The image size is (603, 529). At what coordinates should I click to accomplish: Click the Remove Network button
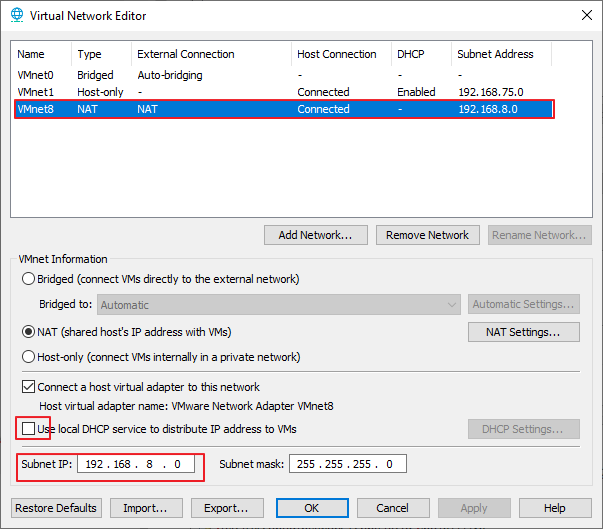(428, 235)
